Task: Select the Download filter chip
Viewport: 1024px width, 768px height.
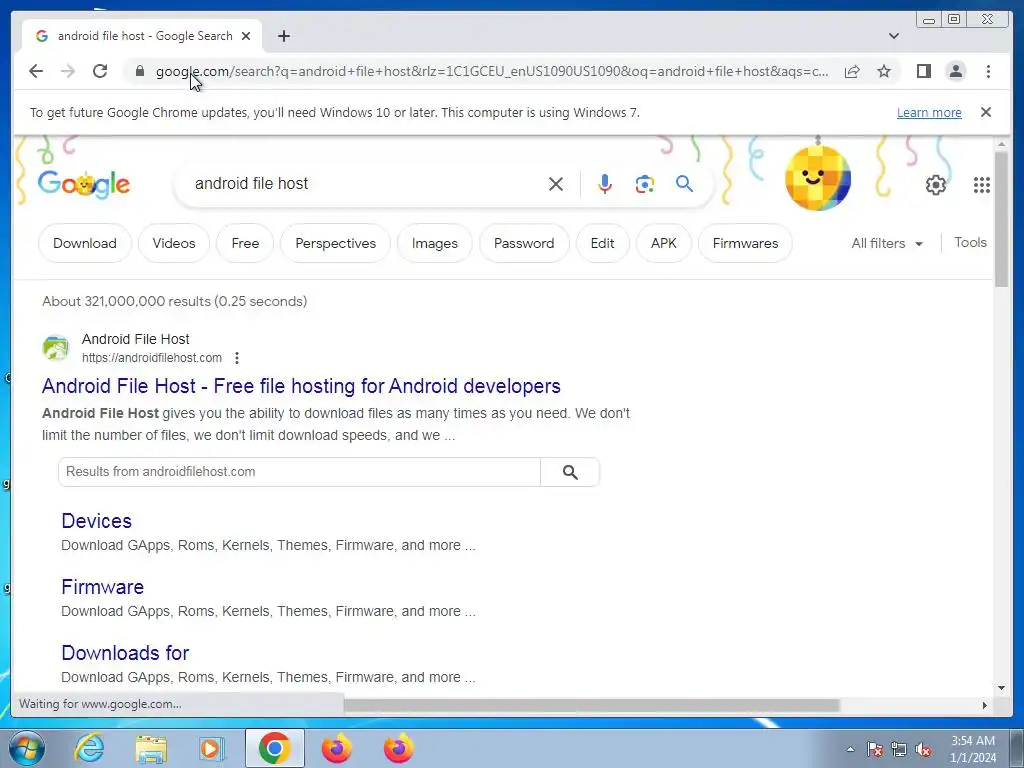Action: coord(85,243)
